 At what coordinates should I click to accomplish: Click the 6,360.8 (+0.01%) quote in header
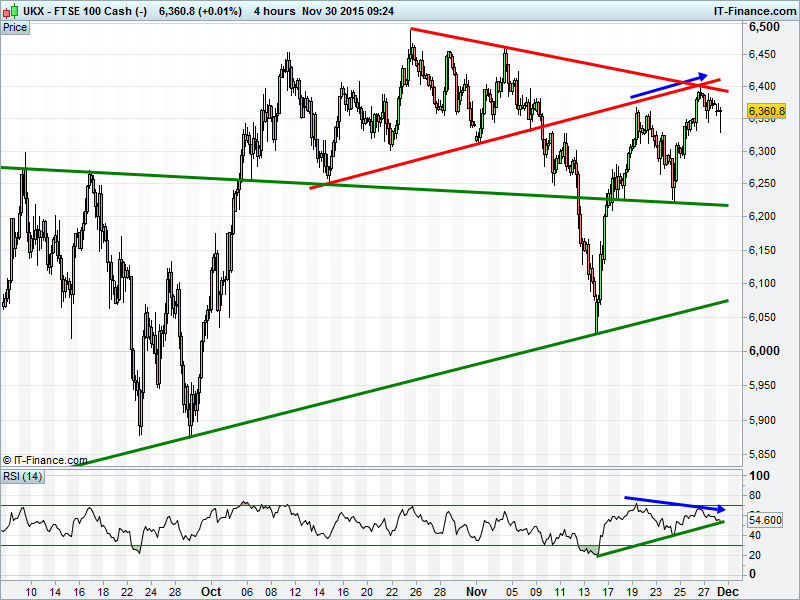pos(200,11)
